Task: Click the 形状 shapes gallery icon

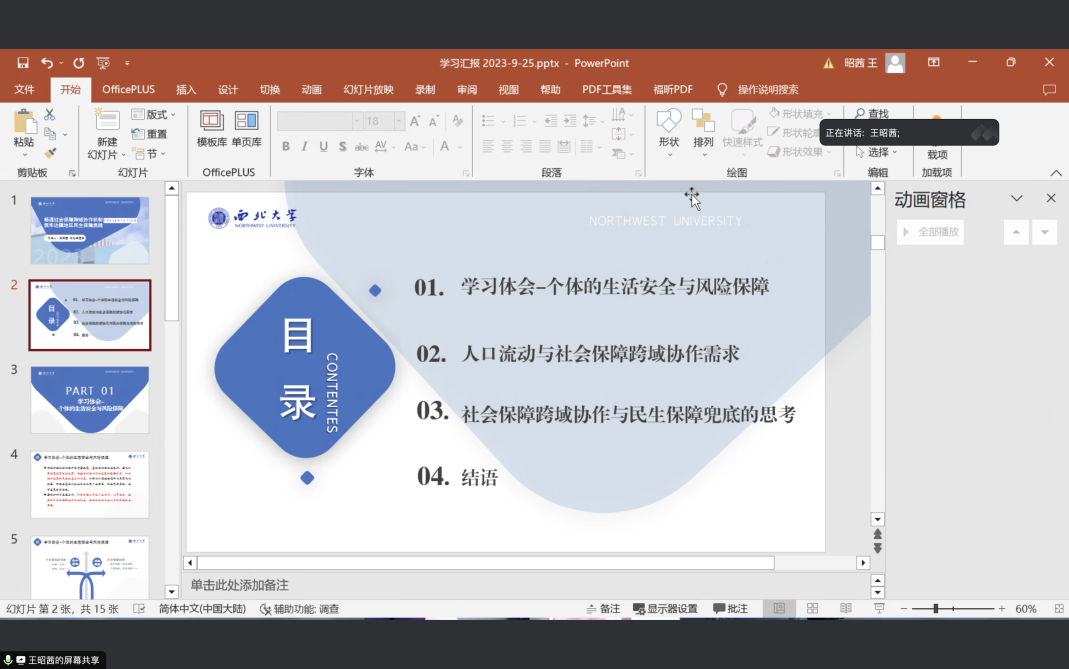Action: [x=668, y=129]
